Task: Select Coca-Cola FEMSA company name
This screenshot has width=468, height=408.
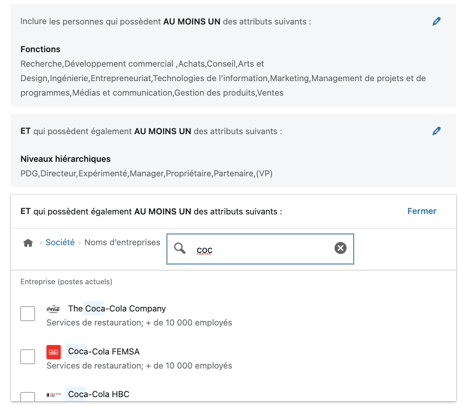Action: [x=104, y=351]
